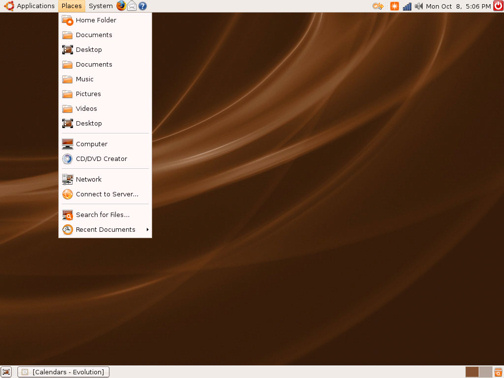Open the Desktop entry just above Computer

click(105, 123)
